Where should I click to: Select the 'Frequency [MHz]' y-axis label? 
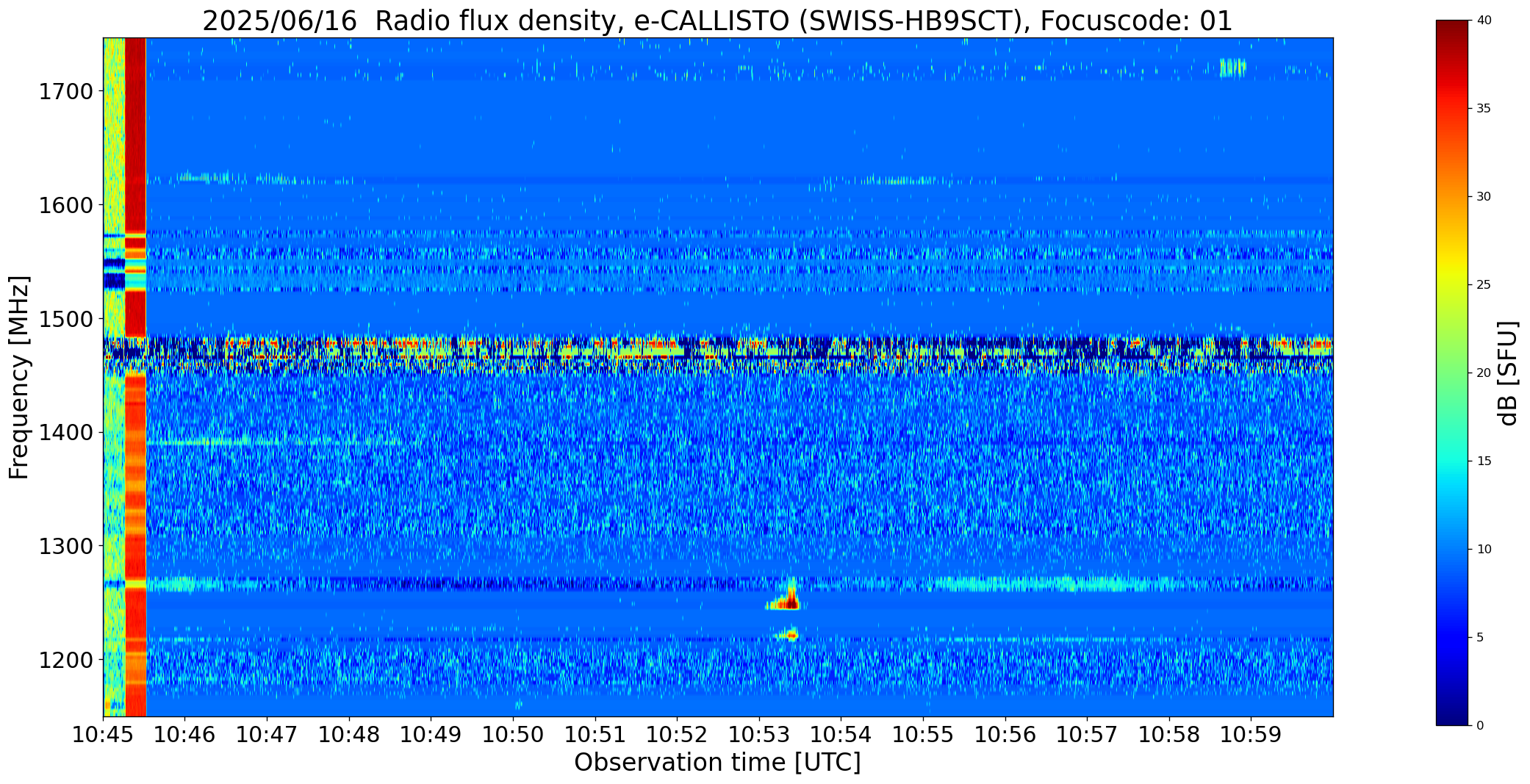[19, 378]
